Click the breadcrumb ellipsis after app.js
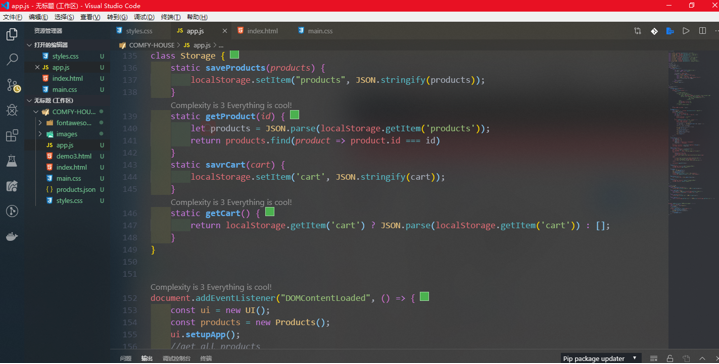Screen dimensions: 719x364 (221, 45)
